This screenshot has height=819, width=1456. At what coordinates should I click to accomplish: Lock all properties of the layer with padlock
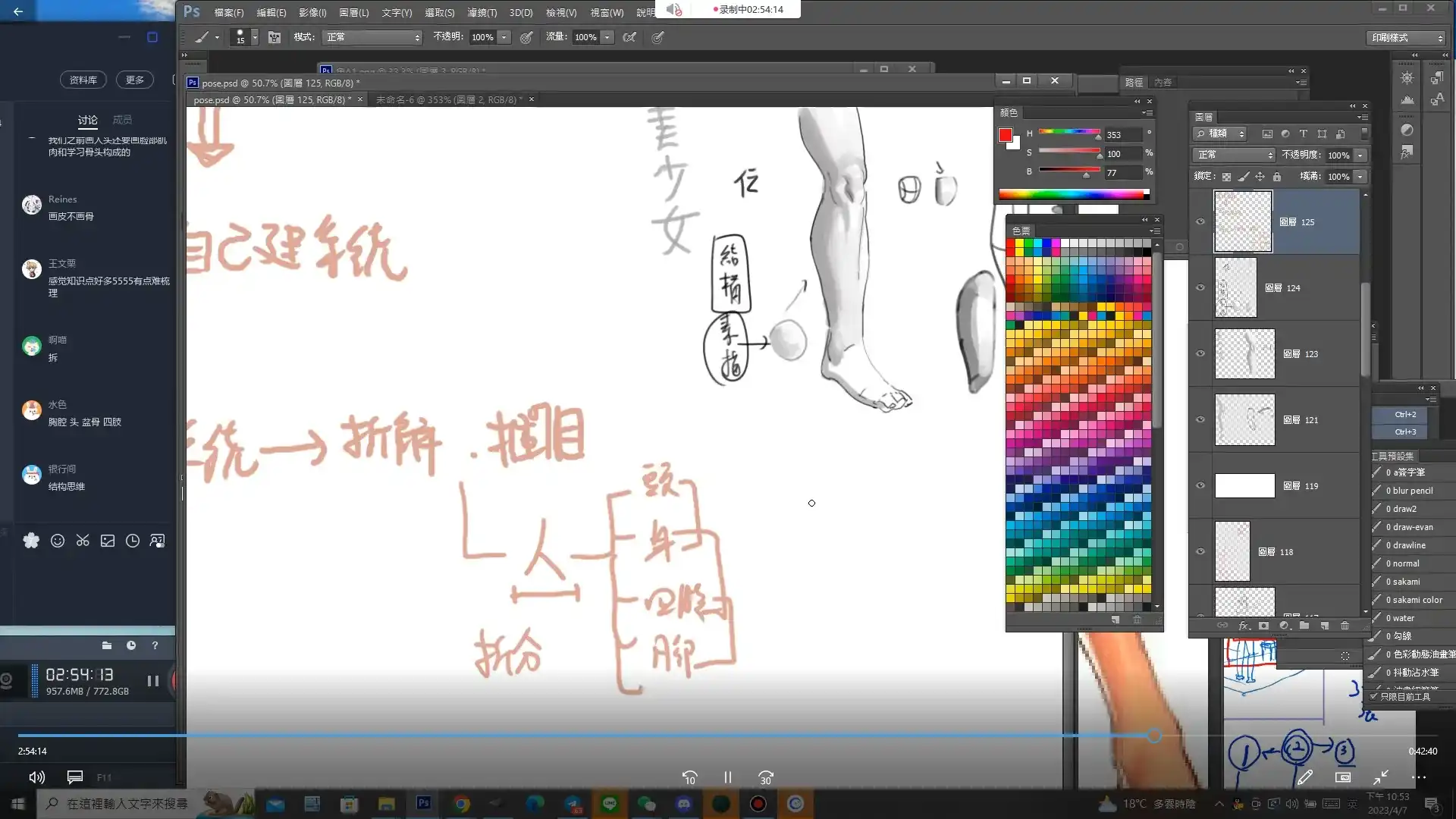(1277, 176)
